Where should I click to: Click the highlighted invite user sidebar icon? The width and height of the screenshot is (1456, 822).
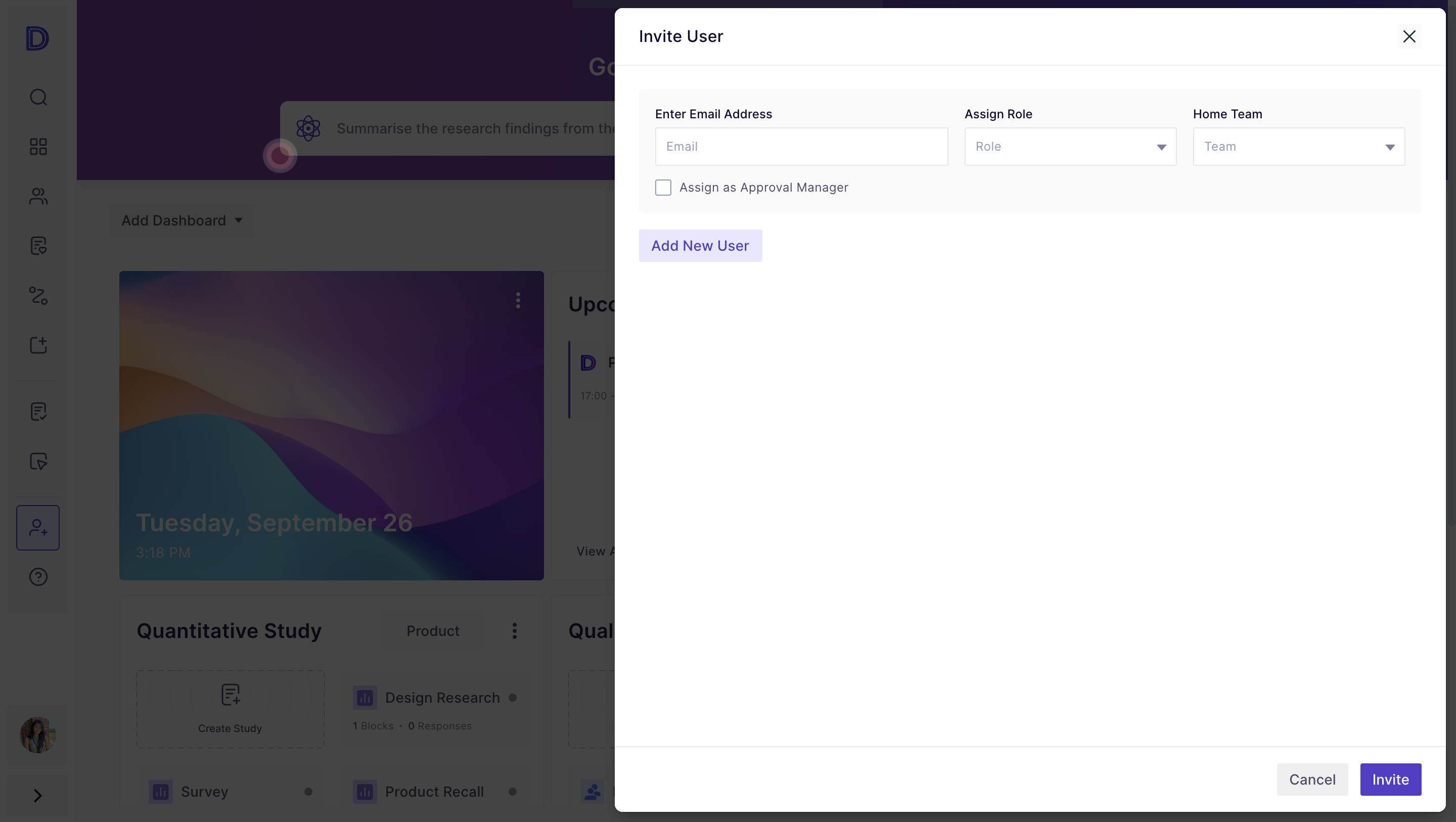(37, 527)
